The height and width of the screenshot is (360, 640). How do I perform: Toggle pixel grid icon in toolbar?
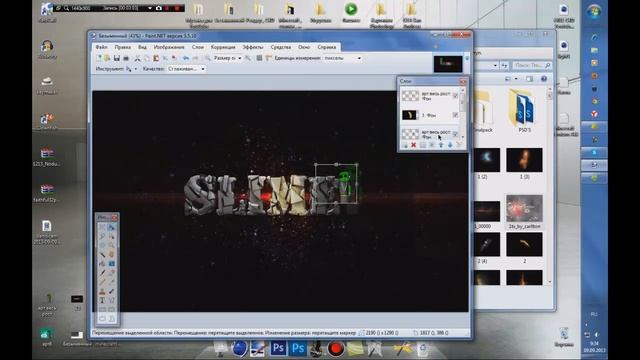coord(259,58)
